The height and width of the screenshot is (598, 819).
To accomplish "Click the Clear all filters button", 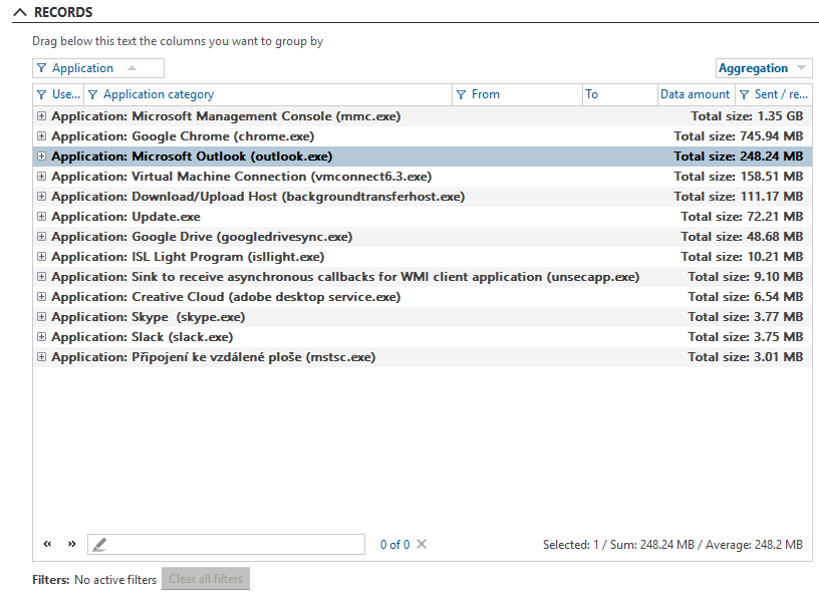I will tap(205, 579).
